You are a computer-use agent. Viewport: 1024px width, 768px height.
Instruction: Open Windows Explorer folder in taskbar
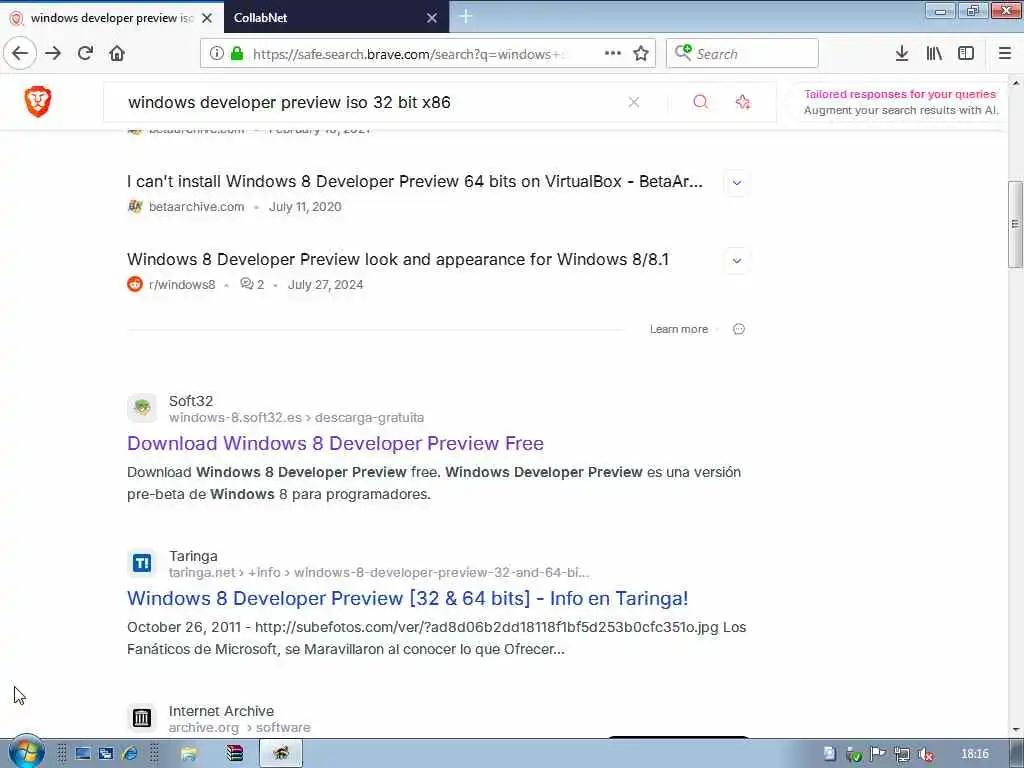[189, 754]
